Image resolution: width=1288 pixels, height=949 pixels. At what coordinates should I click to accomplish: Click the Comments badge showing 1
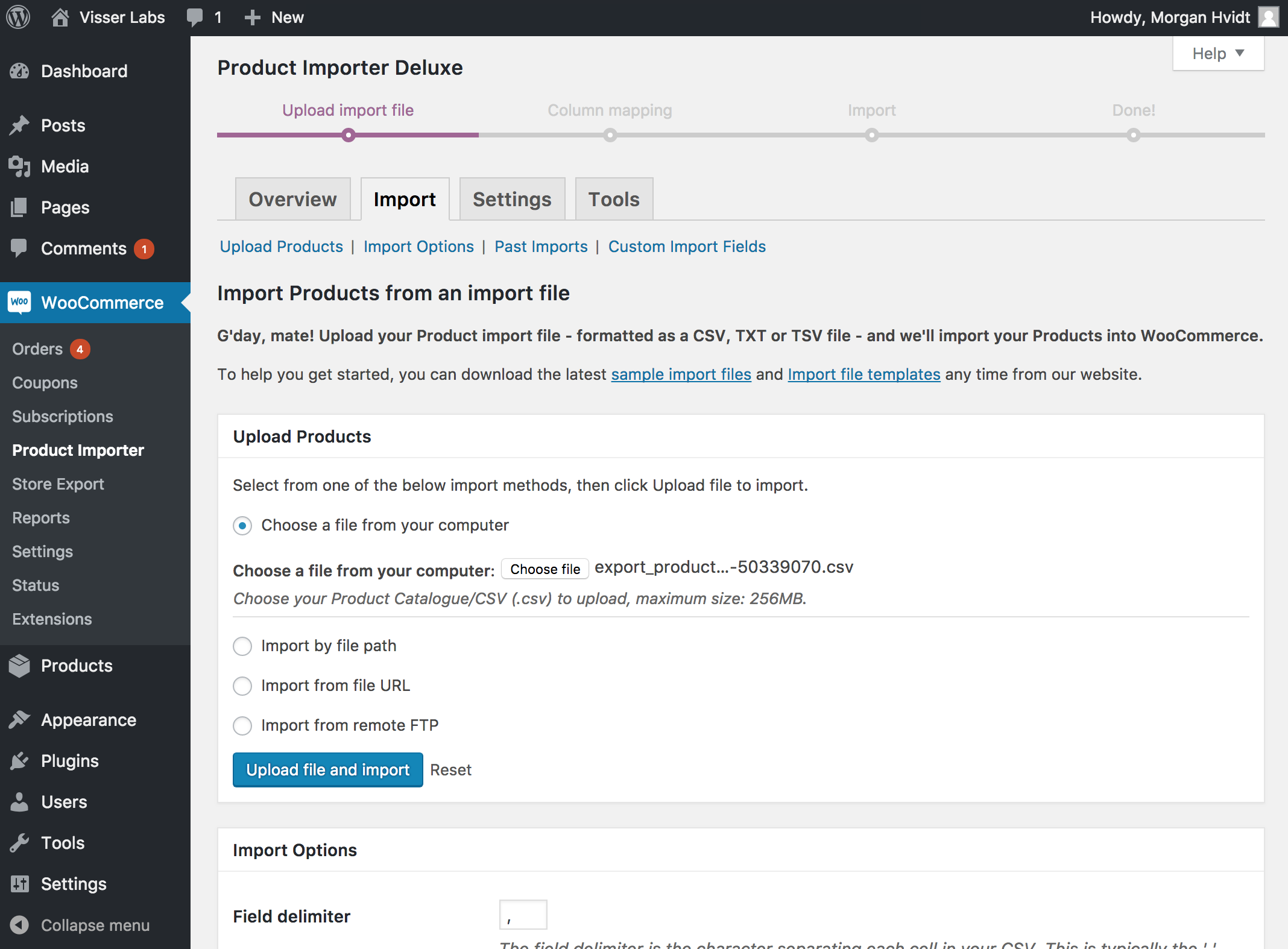[x=144, y=249]
